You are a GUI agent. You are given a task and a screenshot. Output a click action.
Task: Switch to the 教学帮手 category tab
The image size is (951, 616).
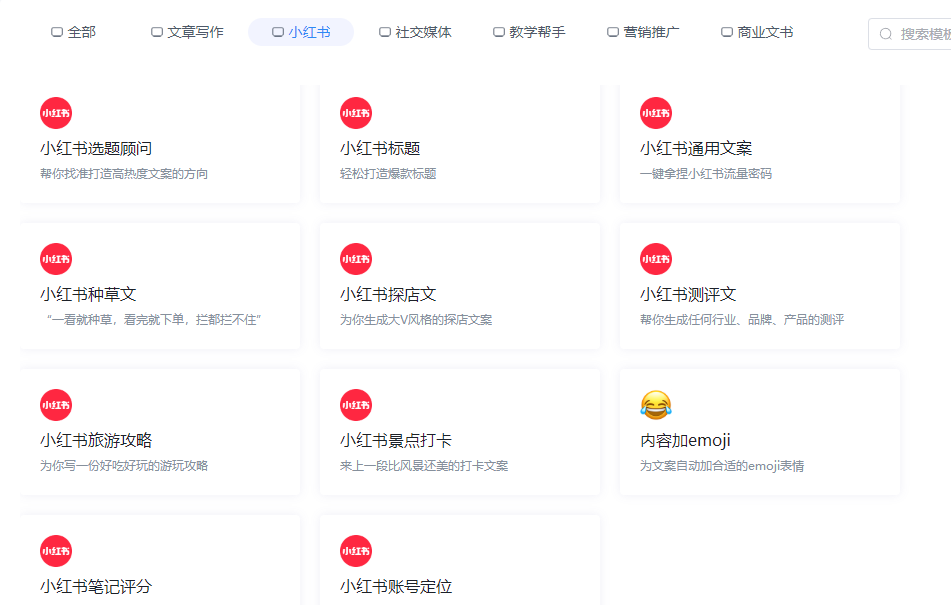click(497, 31)
